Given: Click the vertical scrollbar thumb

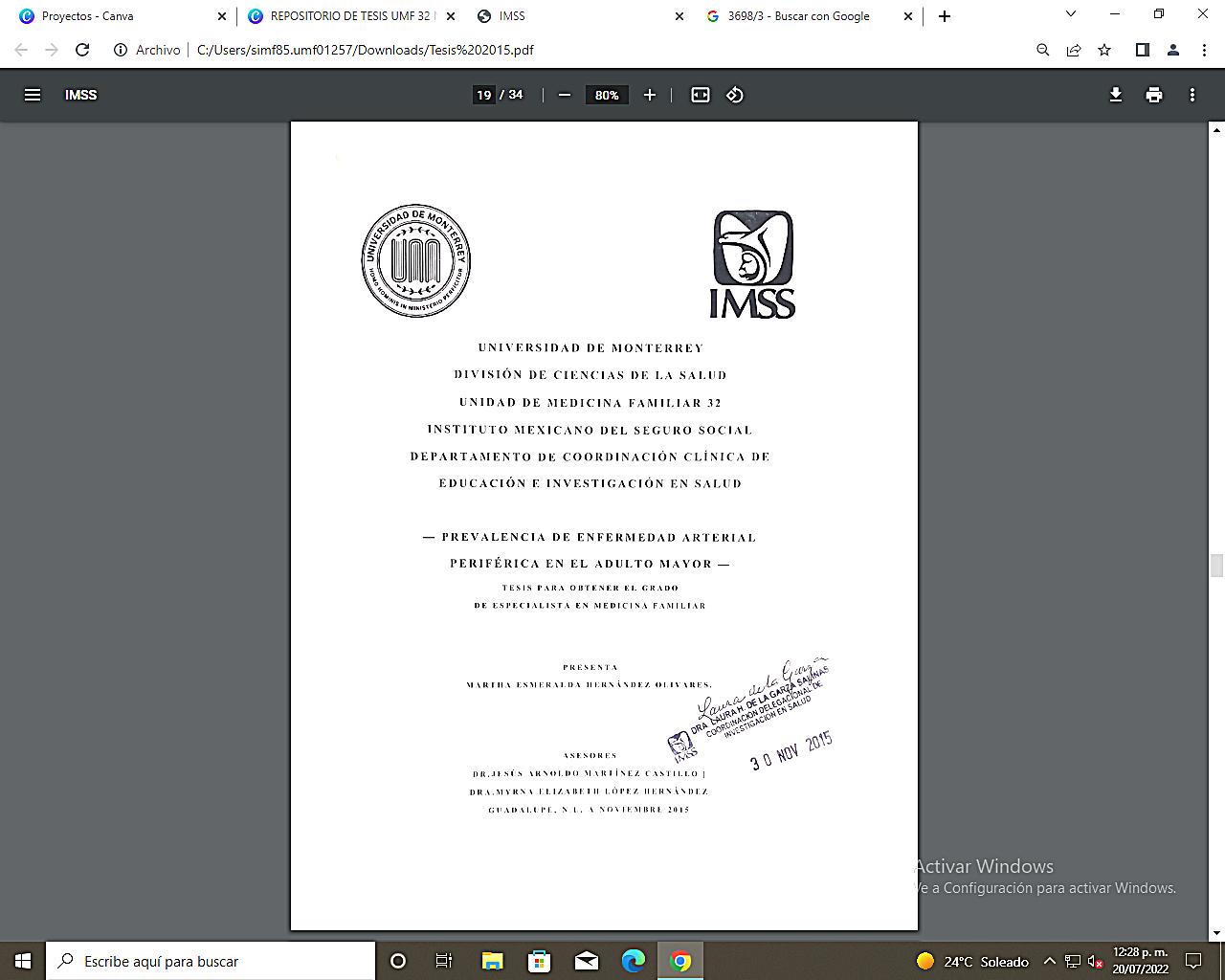Looking at the screenshot, I should point(1217,566).
